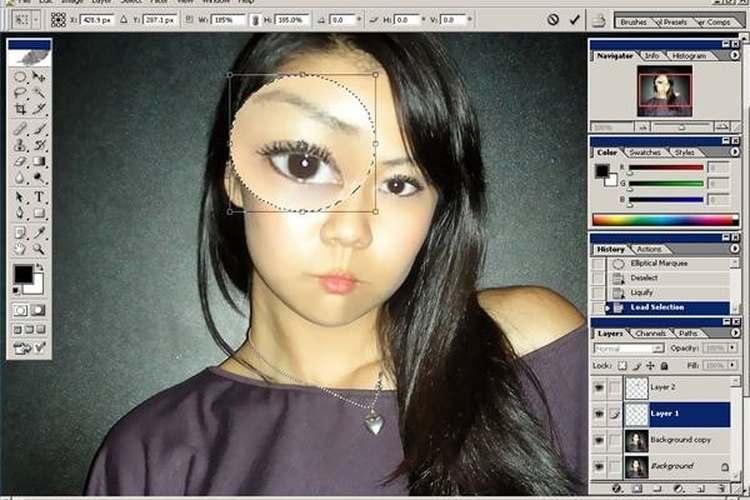
Task: Click the Add layer style icon
Action: [x=617, y=489]
